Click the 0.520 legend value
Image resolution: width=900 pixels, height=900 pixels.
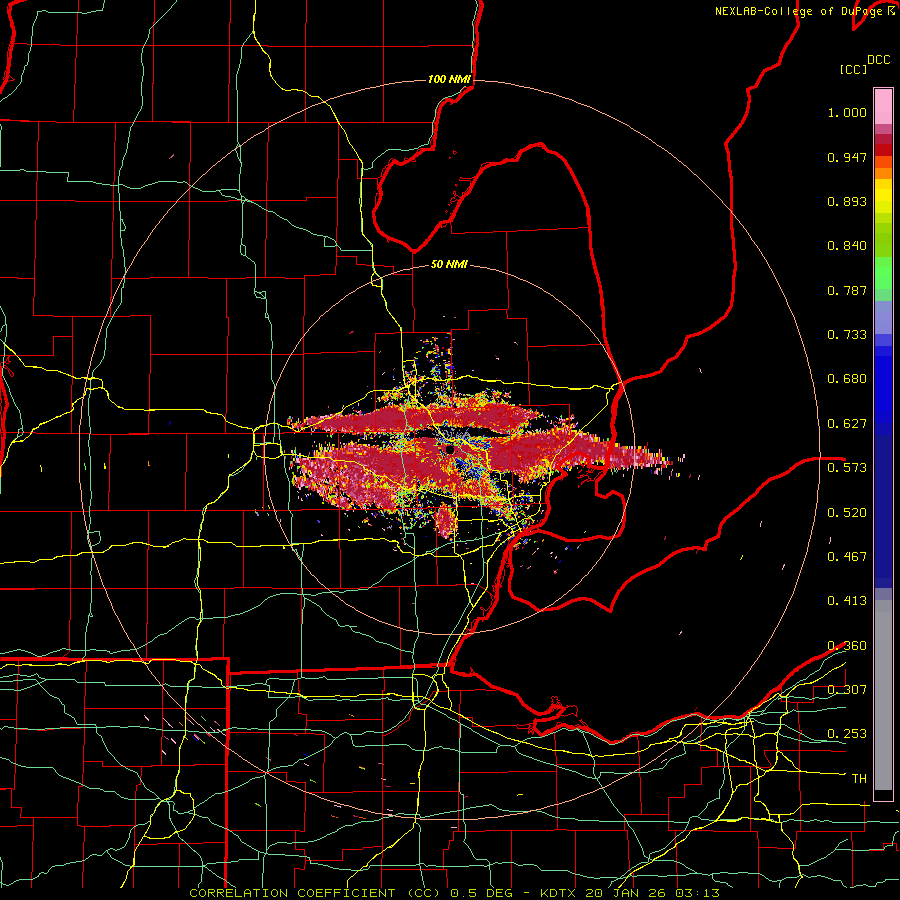tap(847, 513)
